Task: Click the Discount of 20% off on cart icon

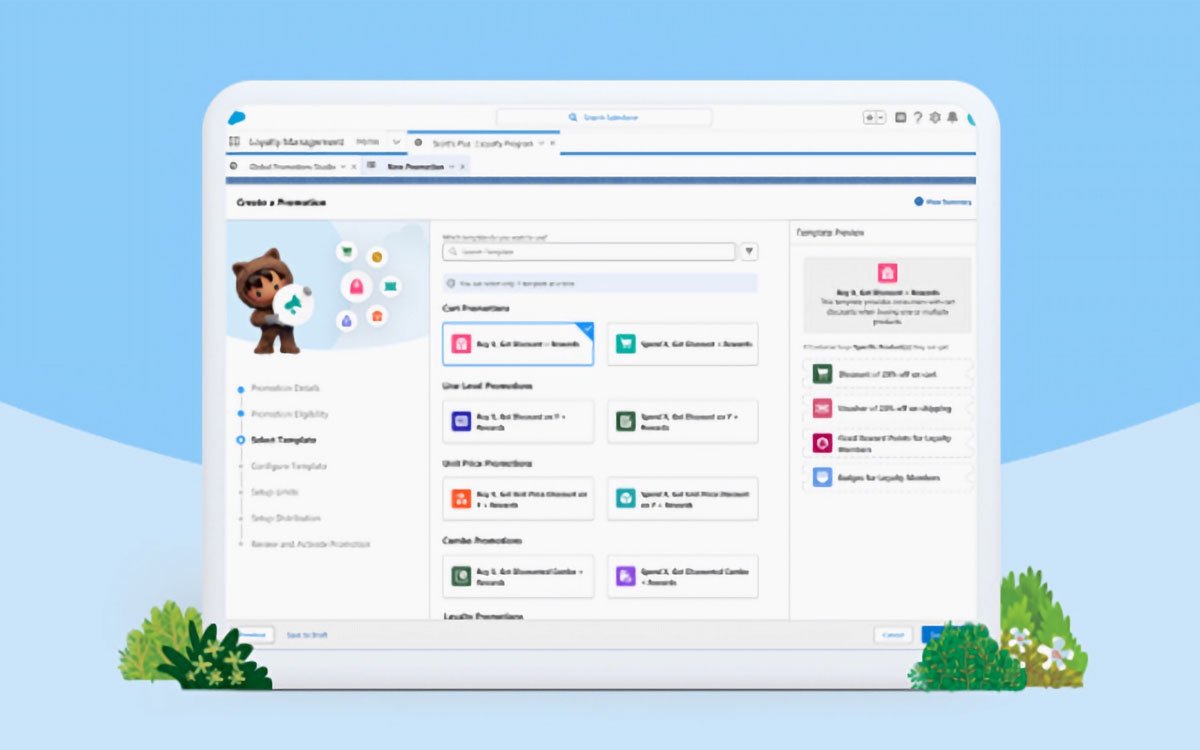Action: [823, 374]
